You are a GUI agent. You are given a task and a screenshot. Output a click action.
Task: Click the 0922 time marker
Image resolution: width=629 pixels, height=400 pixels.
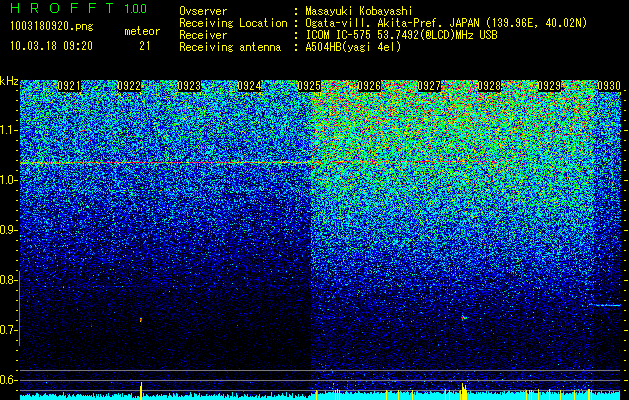tap(129, 86)
